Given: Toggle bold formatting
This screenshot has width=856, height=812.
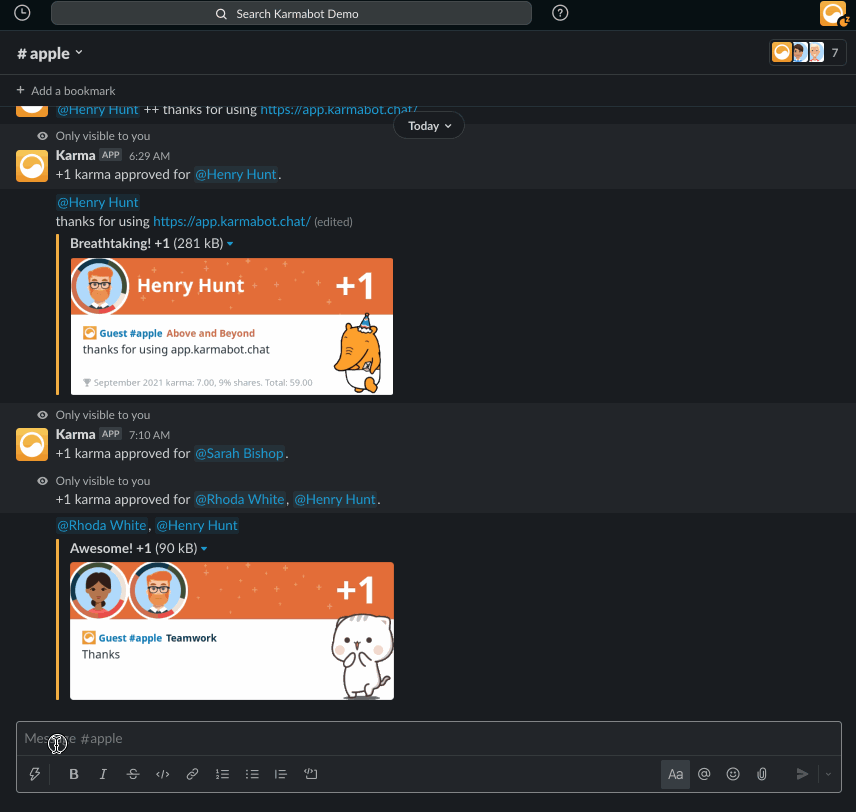Looking at the screenshot, I should 74,774.
